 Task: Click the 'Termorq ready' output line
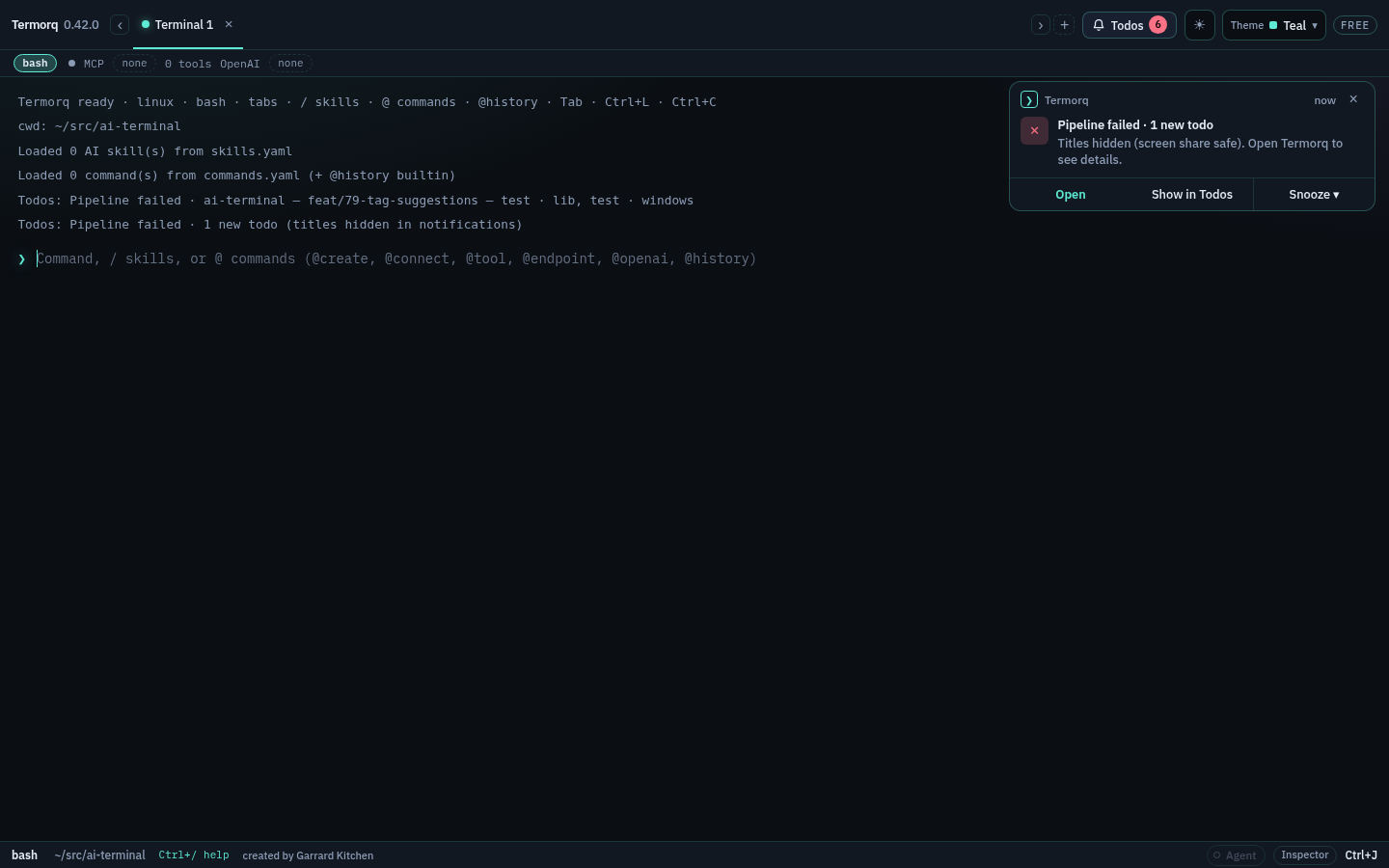point(367,102)
